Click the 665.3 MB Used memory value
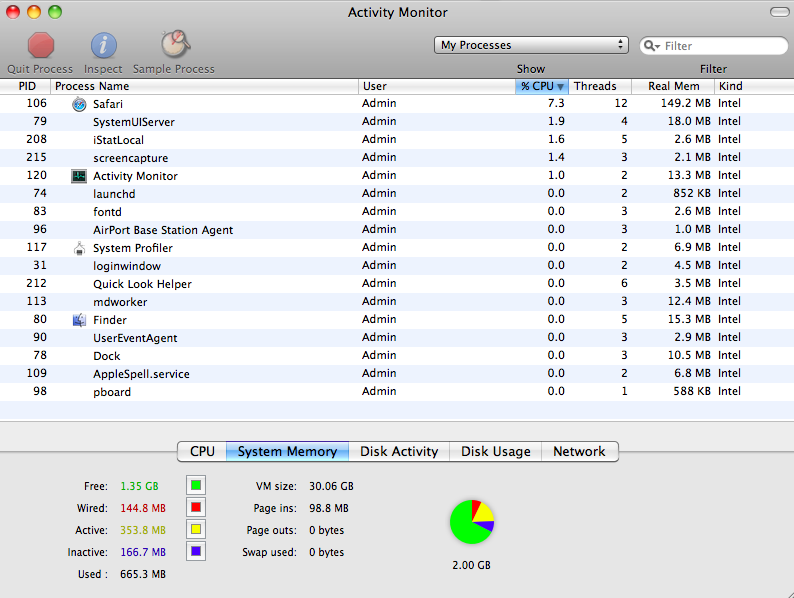The image size is (794, 598). [143, 574]
